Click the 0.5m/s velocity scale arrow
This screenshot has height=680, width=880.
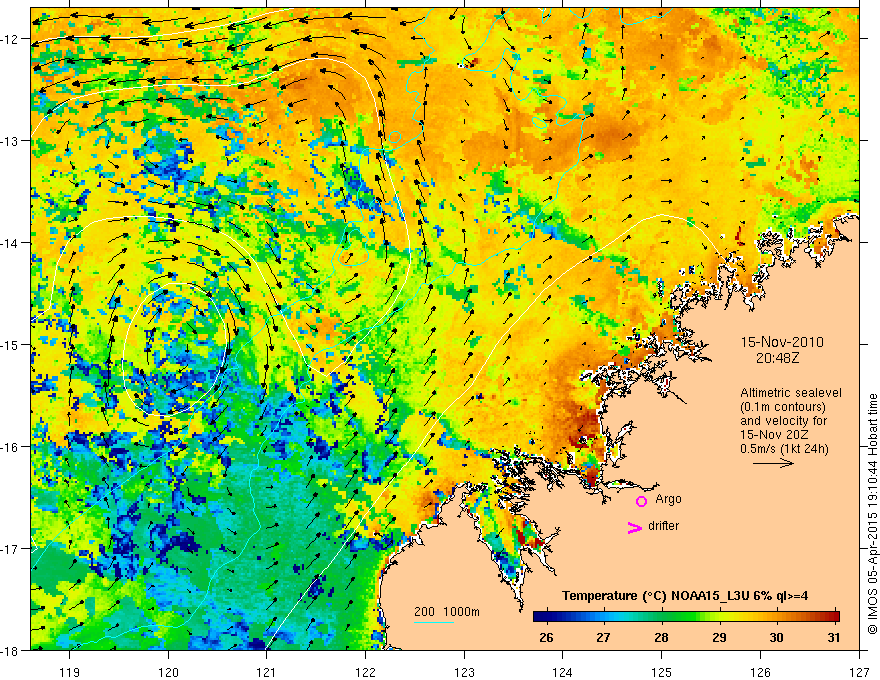[773, 463]
